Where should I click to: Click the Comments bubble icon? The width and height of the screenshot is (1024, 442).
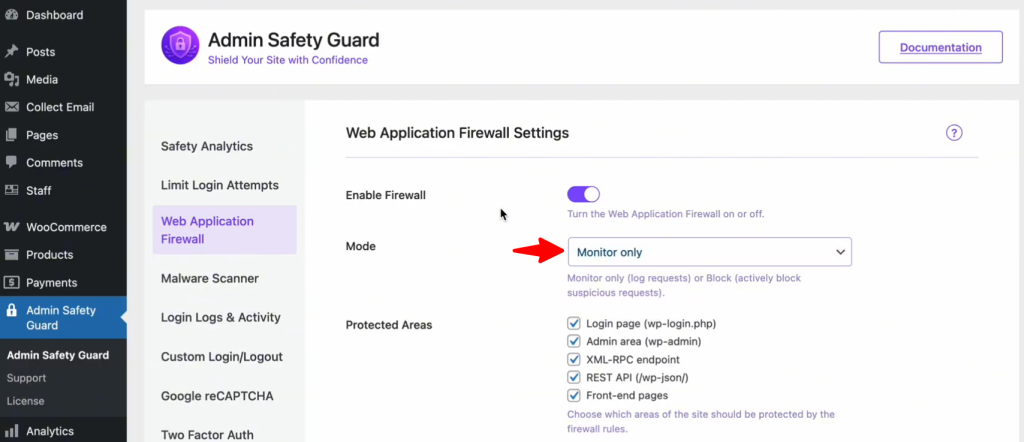tap(12, 163)
